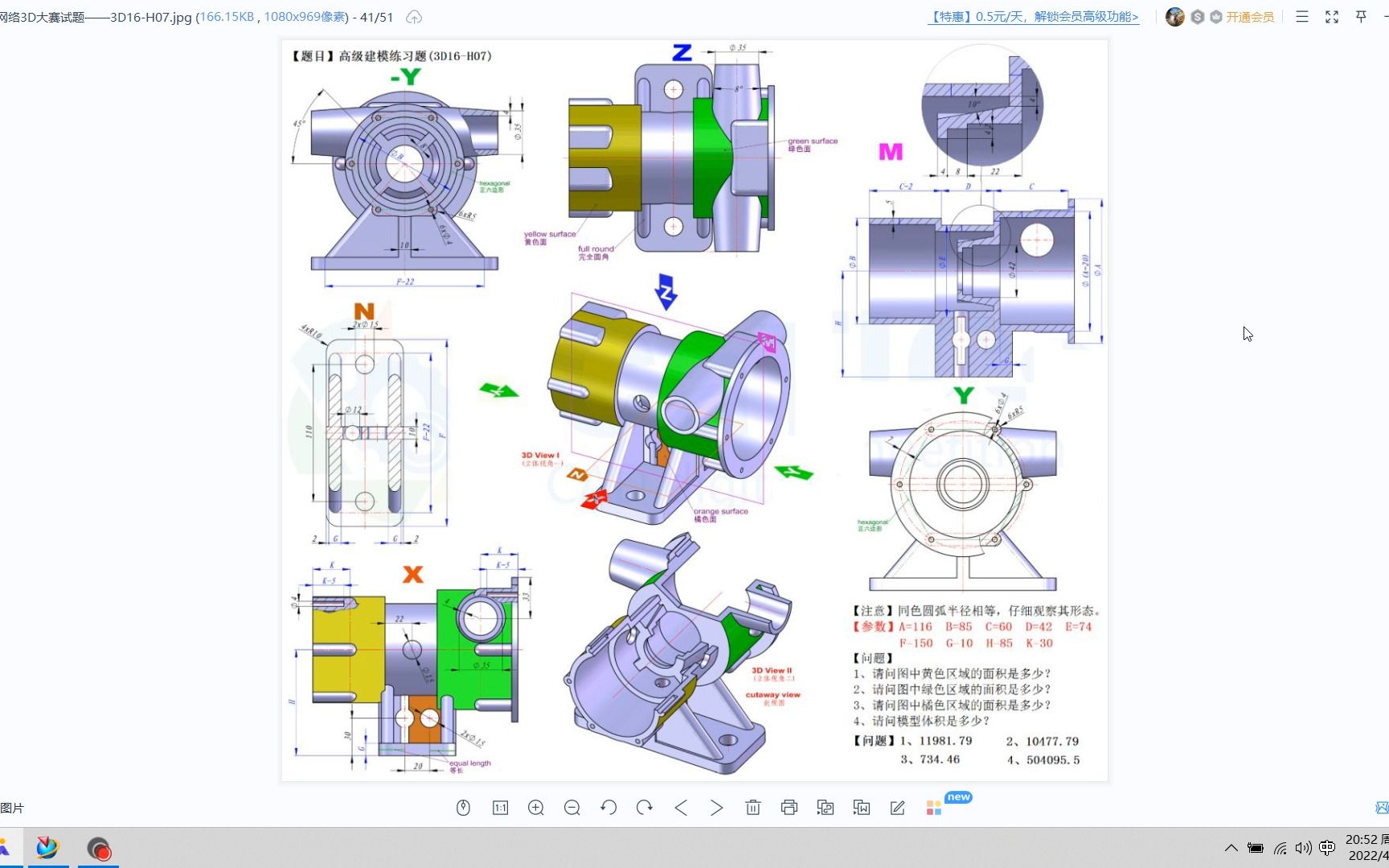Click the gray S coin badge

point(1198,17)
